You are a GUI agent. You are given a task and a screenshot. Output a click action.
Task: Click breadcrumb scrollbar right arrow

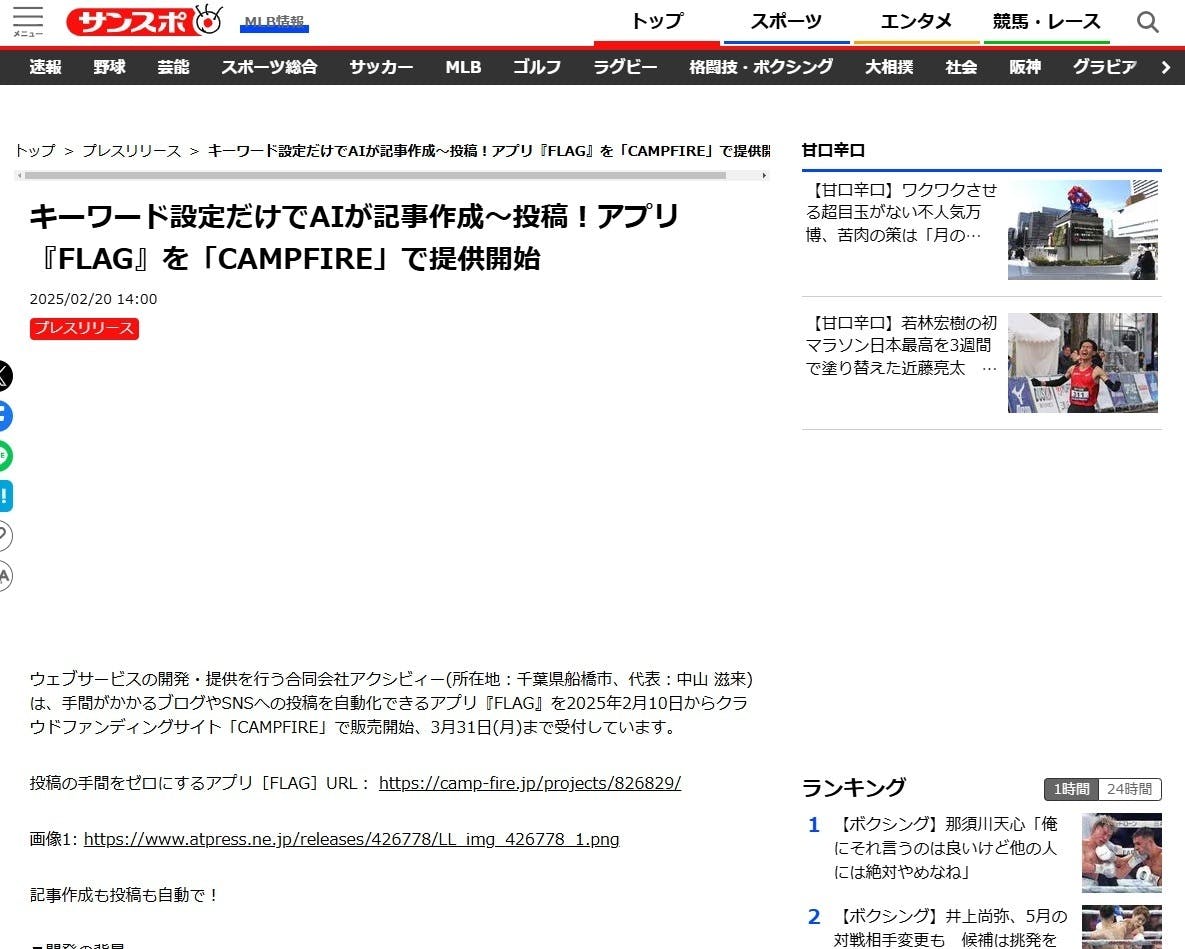(765, 176)
